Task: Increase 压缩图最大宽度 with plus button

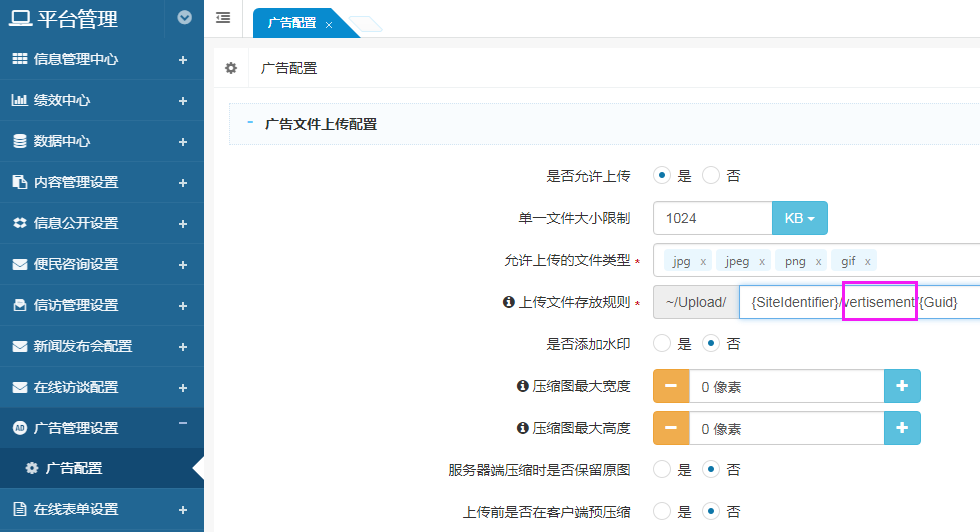Action: coord(902,386)
